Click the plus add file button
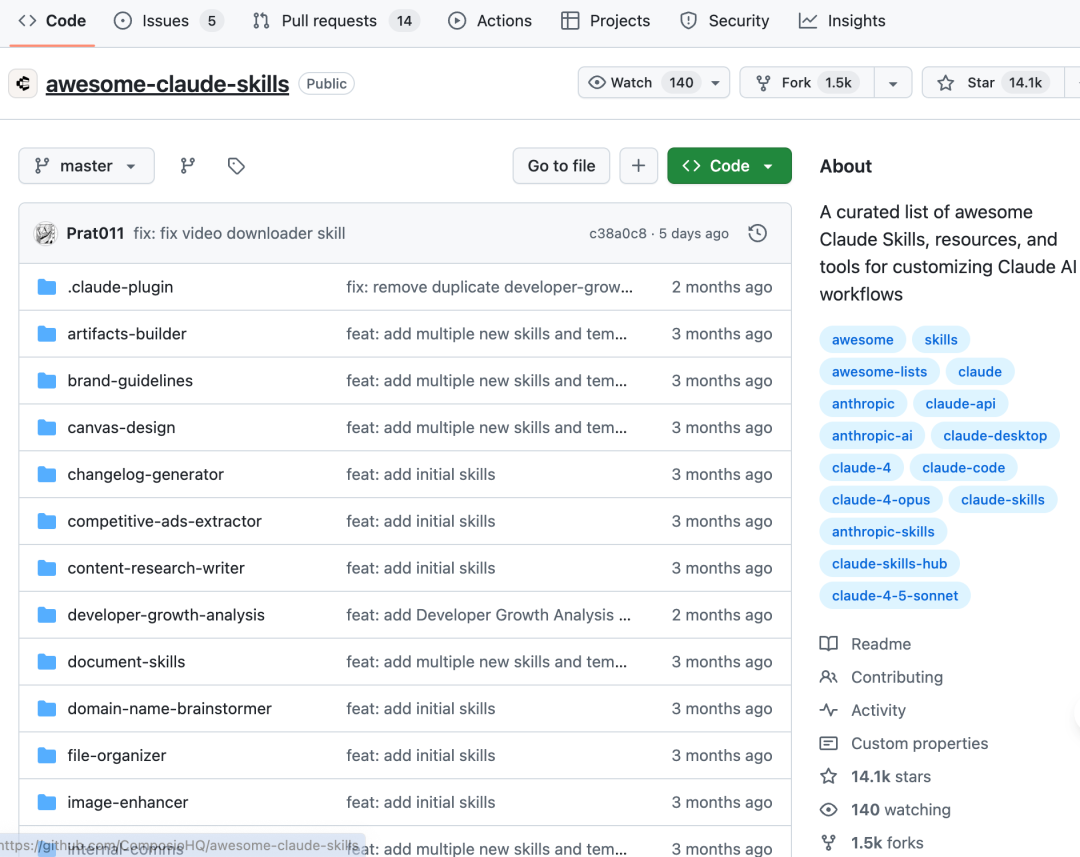The width and height of the screenshot is (1080, 857). coord(638,166)
